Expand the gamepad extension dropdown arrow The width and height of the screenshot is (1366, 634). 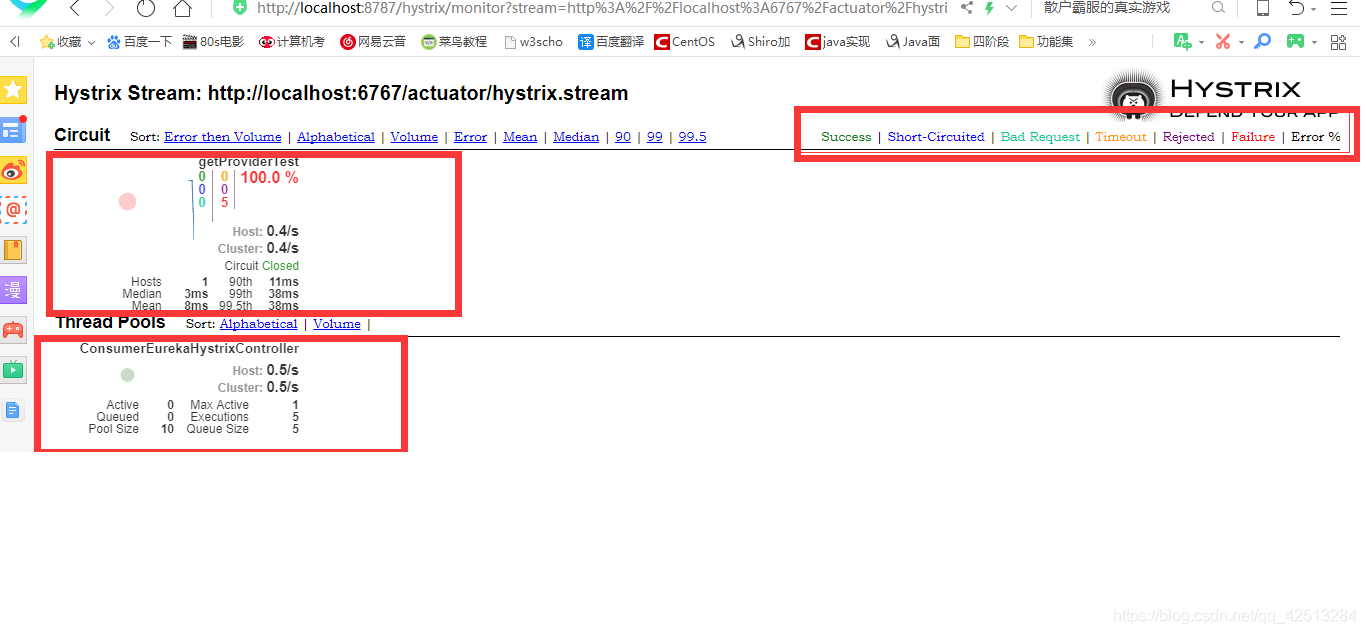(x=1314, y=43)
